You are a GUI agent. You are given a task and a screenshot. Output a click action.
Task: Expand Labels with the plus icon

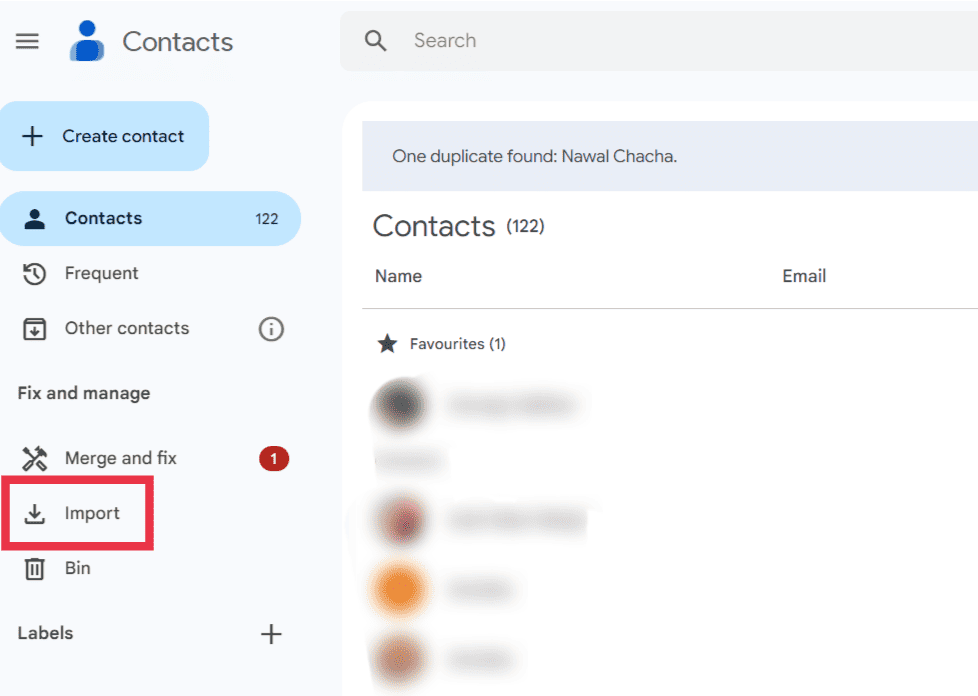[x=271, y=633]
